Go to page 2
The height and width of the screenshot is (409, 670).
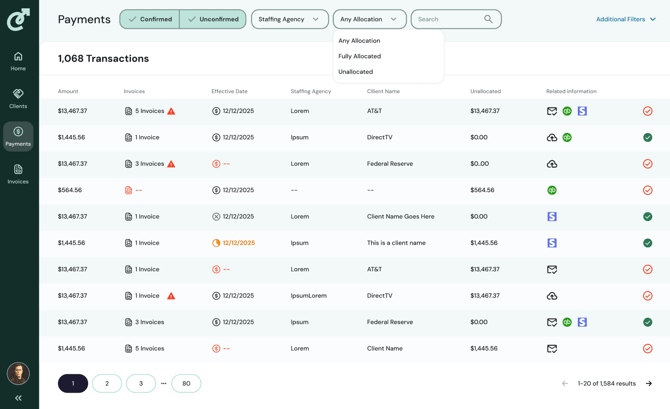(x=107, y=383)
